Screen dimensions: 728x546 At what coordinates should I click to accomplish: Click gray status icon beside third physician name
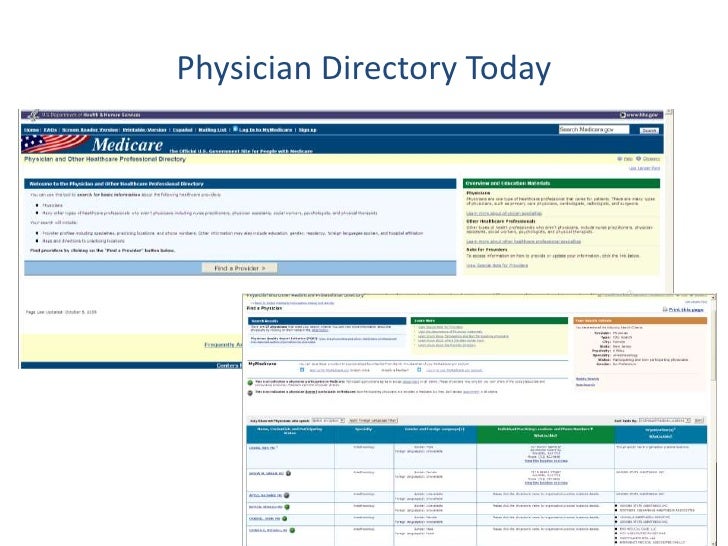tap(286, 495)
